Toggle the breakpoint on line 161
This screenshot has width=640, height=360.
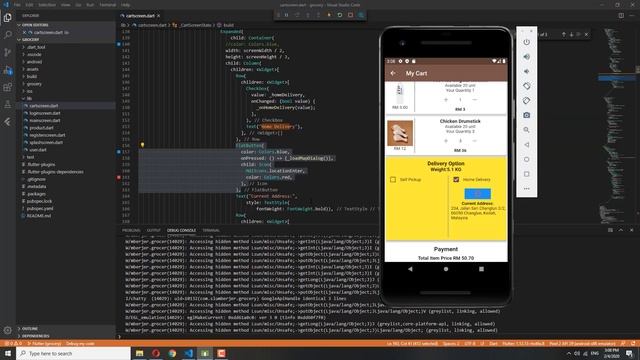pyautogui.click(x=119, y=177)
